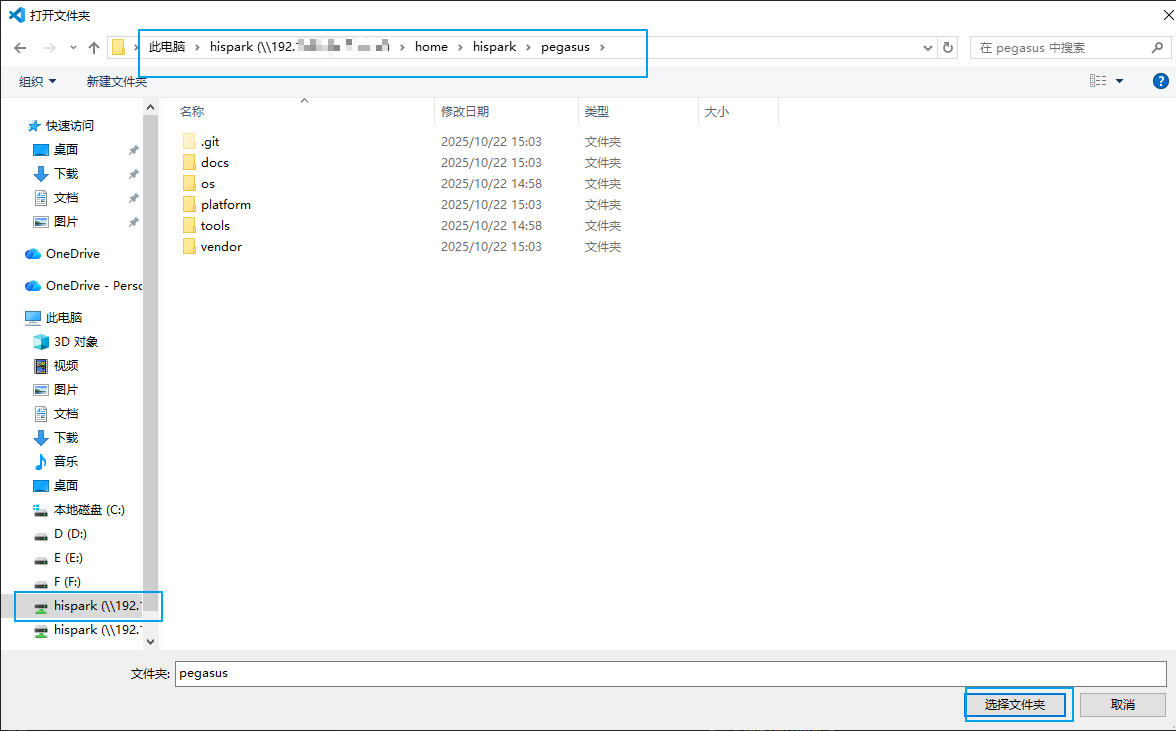Open the recent locations dropdown arrow

click(73, 48)
